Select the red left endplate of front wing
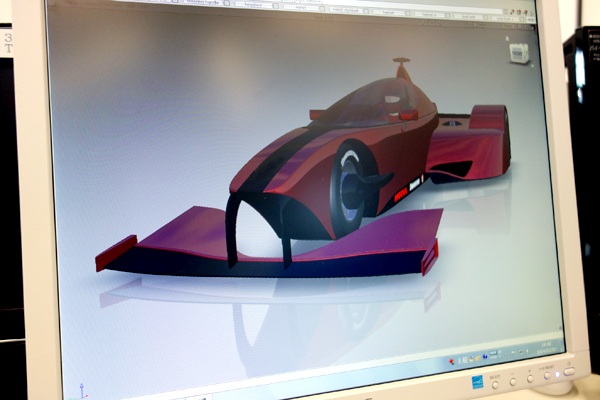 tap(115, 253)
